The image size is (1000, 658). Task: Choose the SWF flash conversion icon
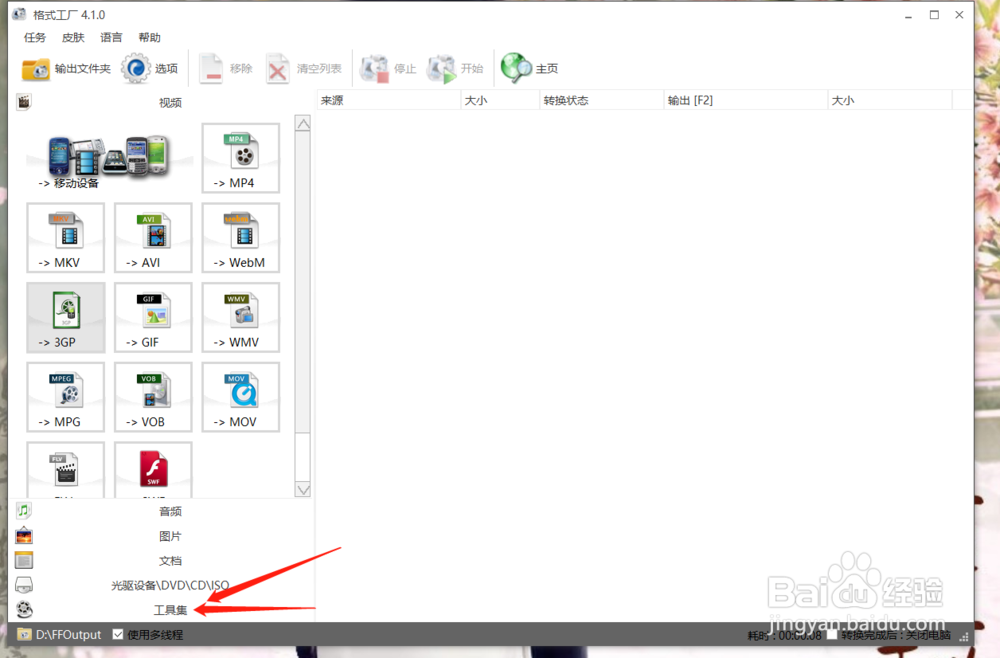(153, 470)
